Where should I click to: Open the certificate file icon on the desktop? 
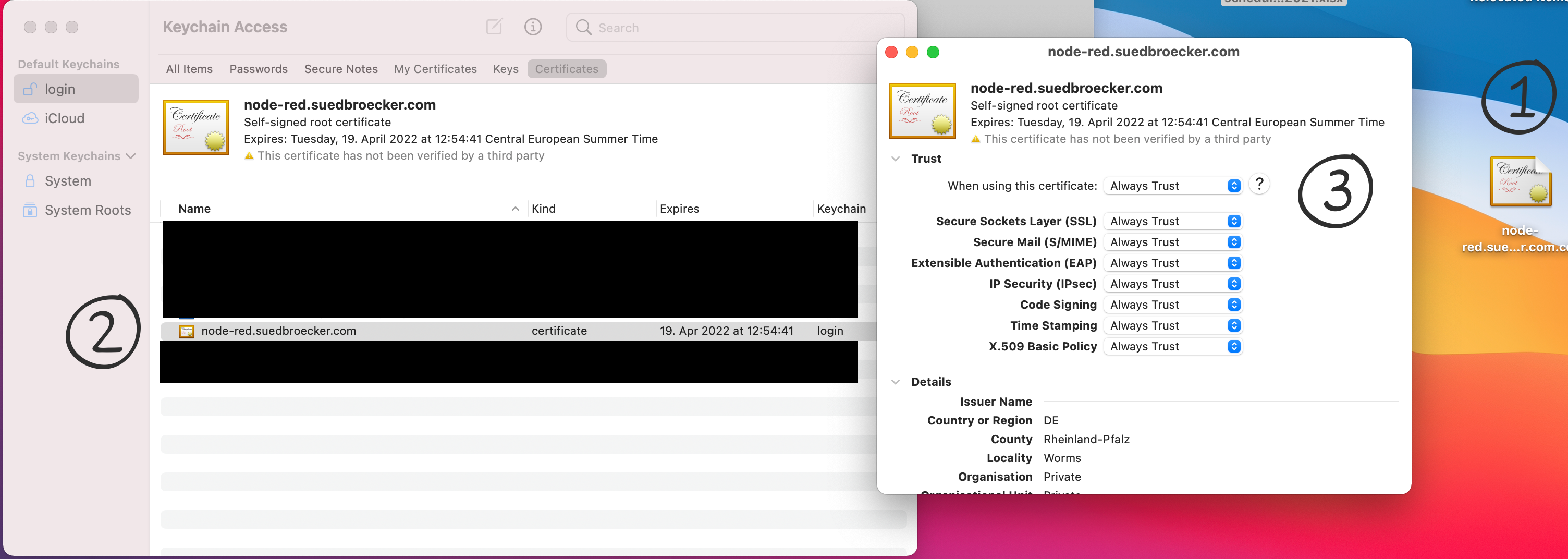pyautogui.click(x=1520, y=181)
